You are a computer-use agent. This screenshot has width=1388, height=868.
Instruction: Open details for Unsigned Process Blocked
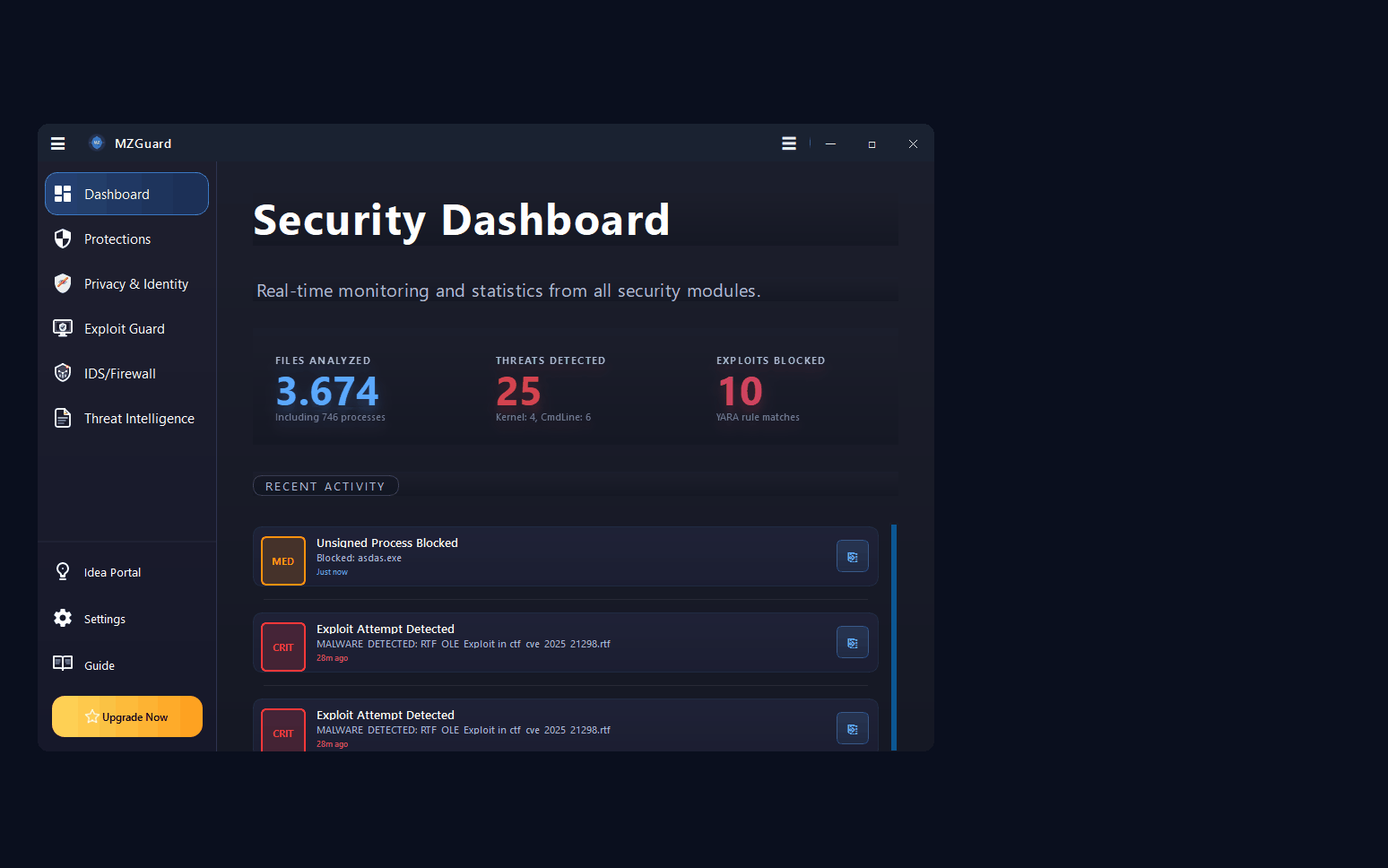tap(852, 556)
